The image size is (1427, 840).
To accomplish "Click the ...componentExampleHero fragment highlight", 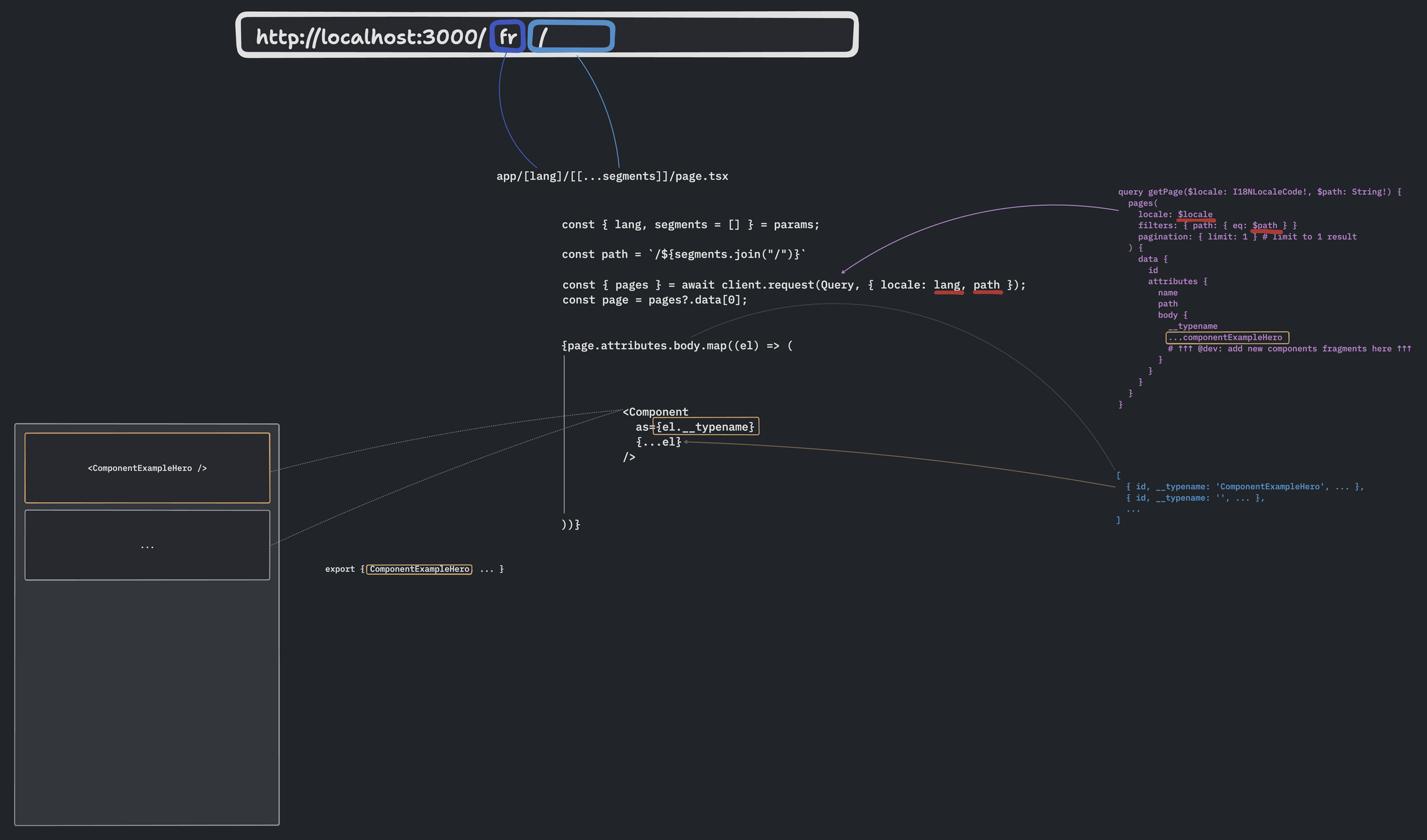I will [x=1227, y=337].
